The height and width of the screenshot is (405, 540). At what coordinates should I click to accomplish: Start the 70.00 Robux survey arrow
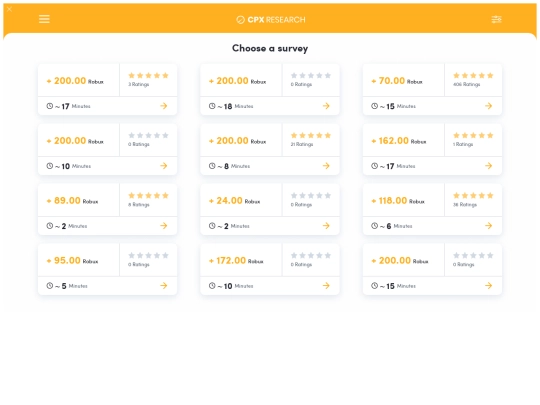coord(489,106)
